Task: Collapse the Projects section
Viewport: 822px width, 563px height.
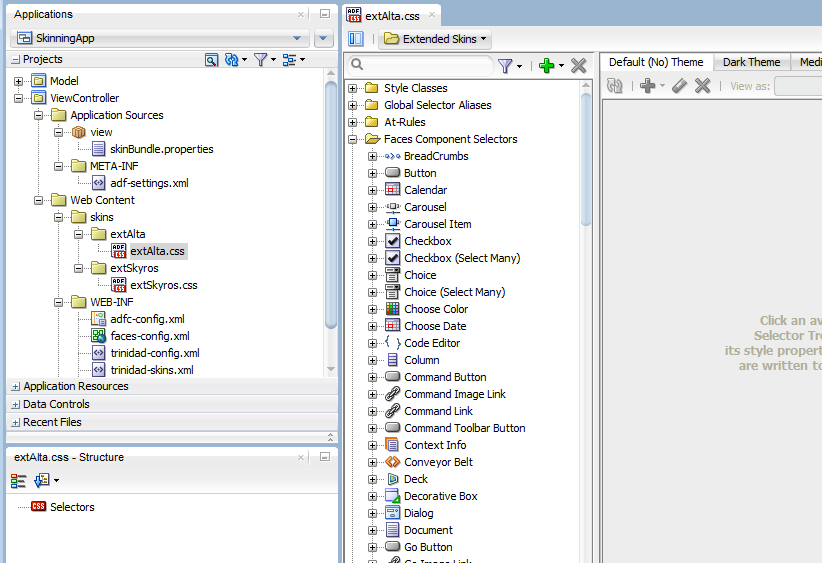Action: (x=16, y=60)
